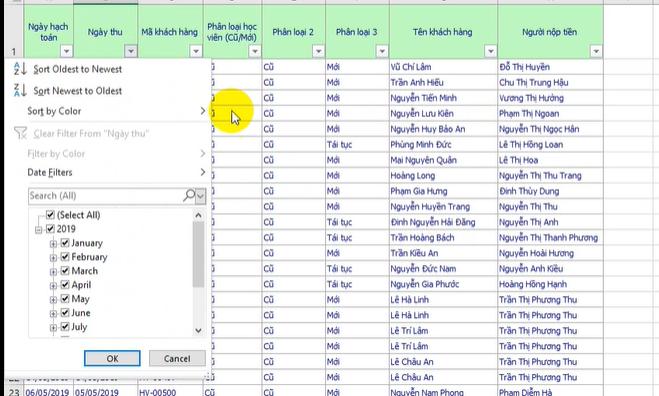Uncheck the June checkbox
This screenshot has width=659, height=396.
[x=65, y=312]
